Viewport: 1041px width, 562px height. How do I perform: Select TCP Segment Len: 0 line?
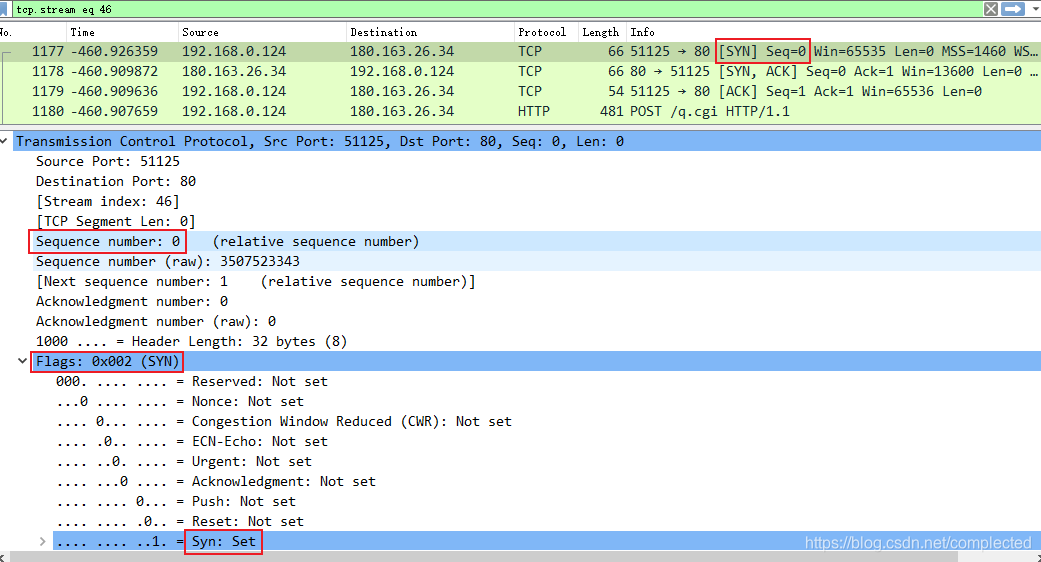[116, 221]
